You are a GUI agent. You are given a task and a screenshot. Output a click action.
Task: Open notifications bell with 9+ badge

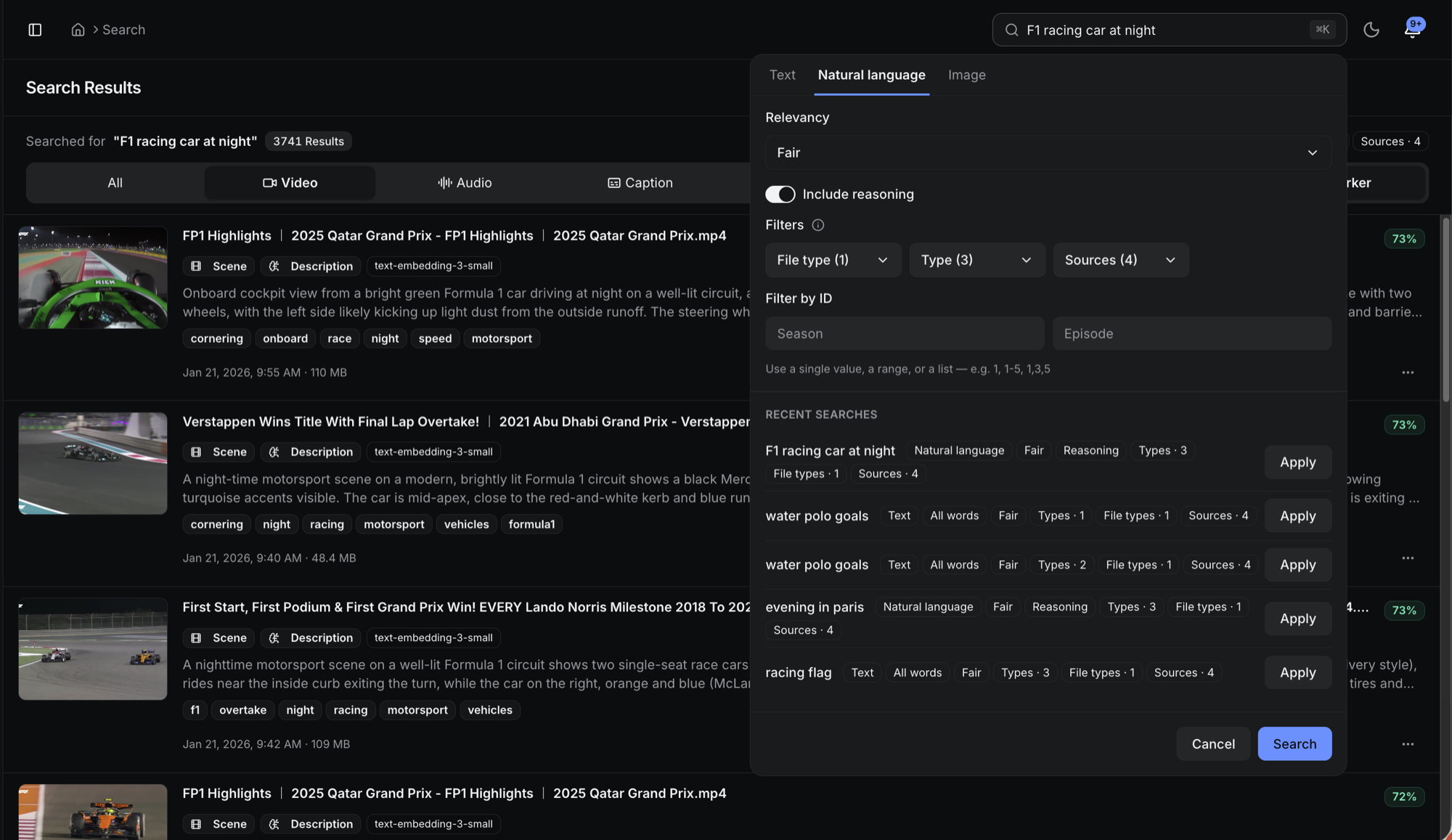[1413, 28]
